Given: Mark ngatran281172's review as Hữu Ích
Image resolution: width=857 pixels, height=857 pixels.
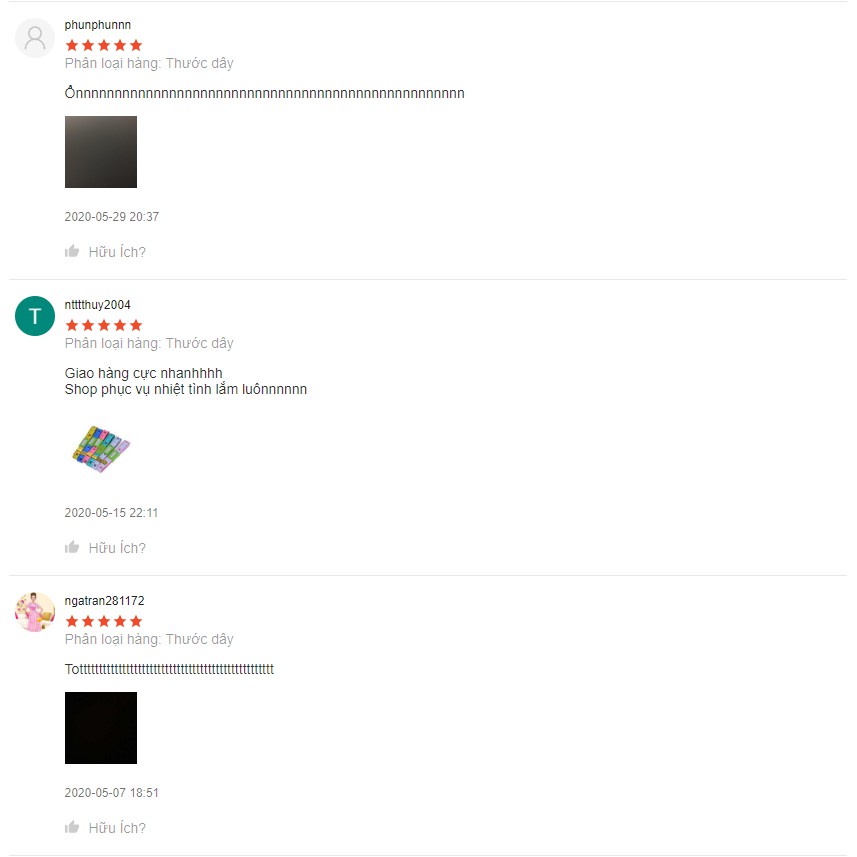Looking at the screenshot, I should point(117,827).
